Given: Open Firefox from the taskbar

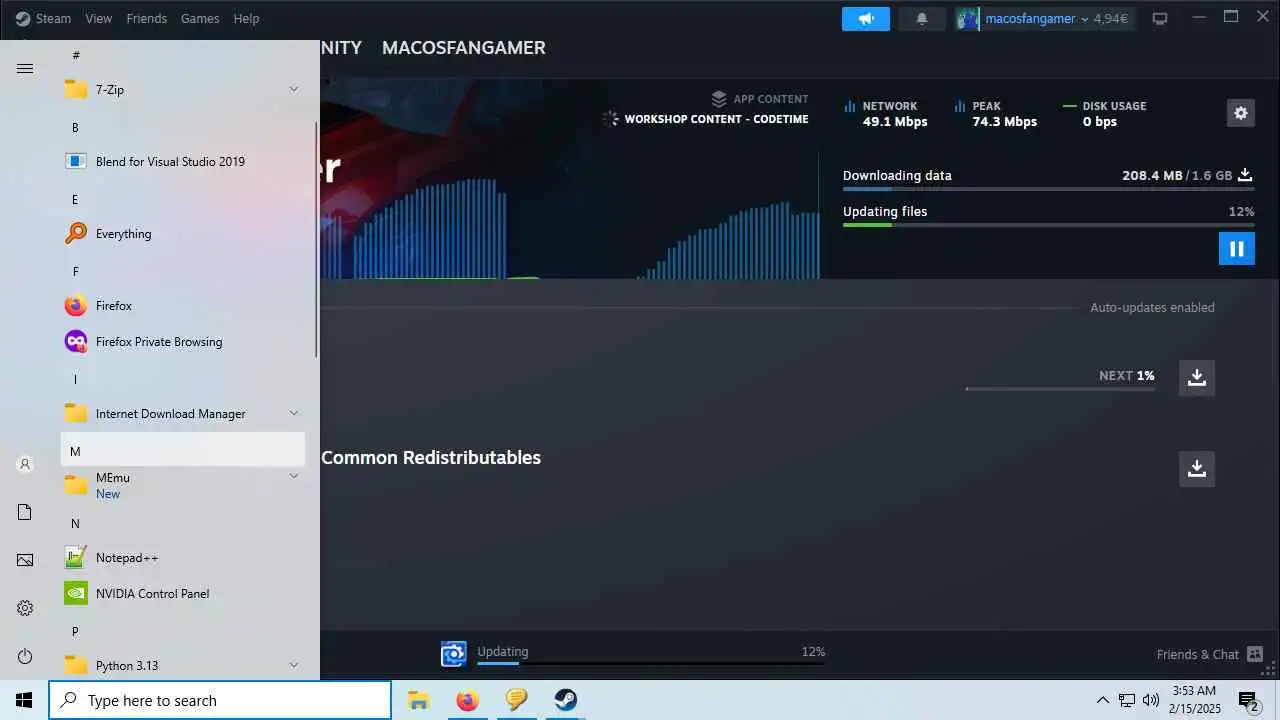Looking at the screenshot, I should [x=467, y=700].
